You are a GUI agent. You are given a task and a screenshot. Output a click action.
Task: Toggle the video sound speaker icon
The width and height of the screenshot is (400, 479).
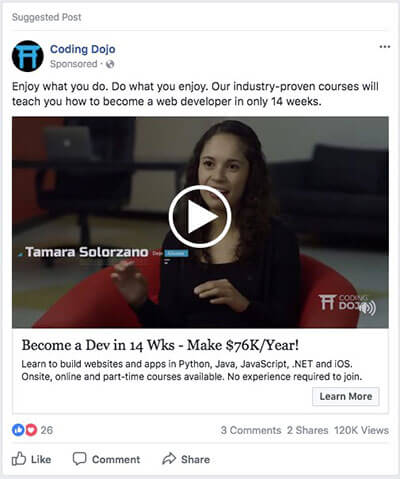pyautogui.click(x=369, y=307)
